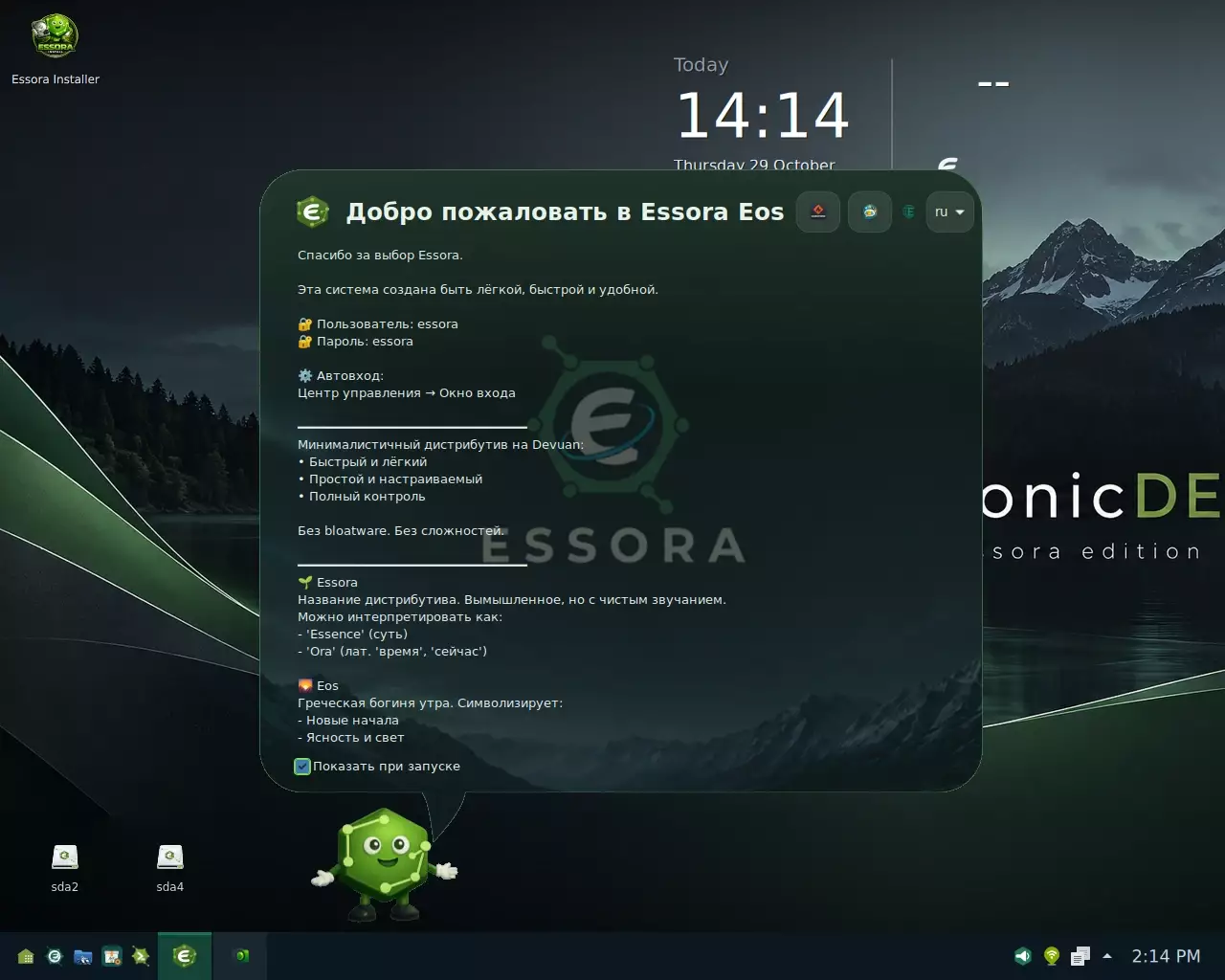The width and height of the screenshot is (1225, 980).
Task: Open the sda2 drive icon on the desktop
Action: (x=64, y=867)
